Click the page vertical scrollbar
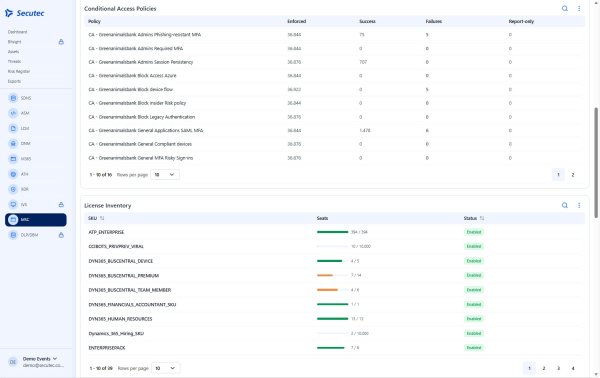Viewport: 600px width, 378px height. [596, 163]
